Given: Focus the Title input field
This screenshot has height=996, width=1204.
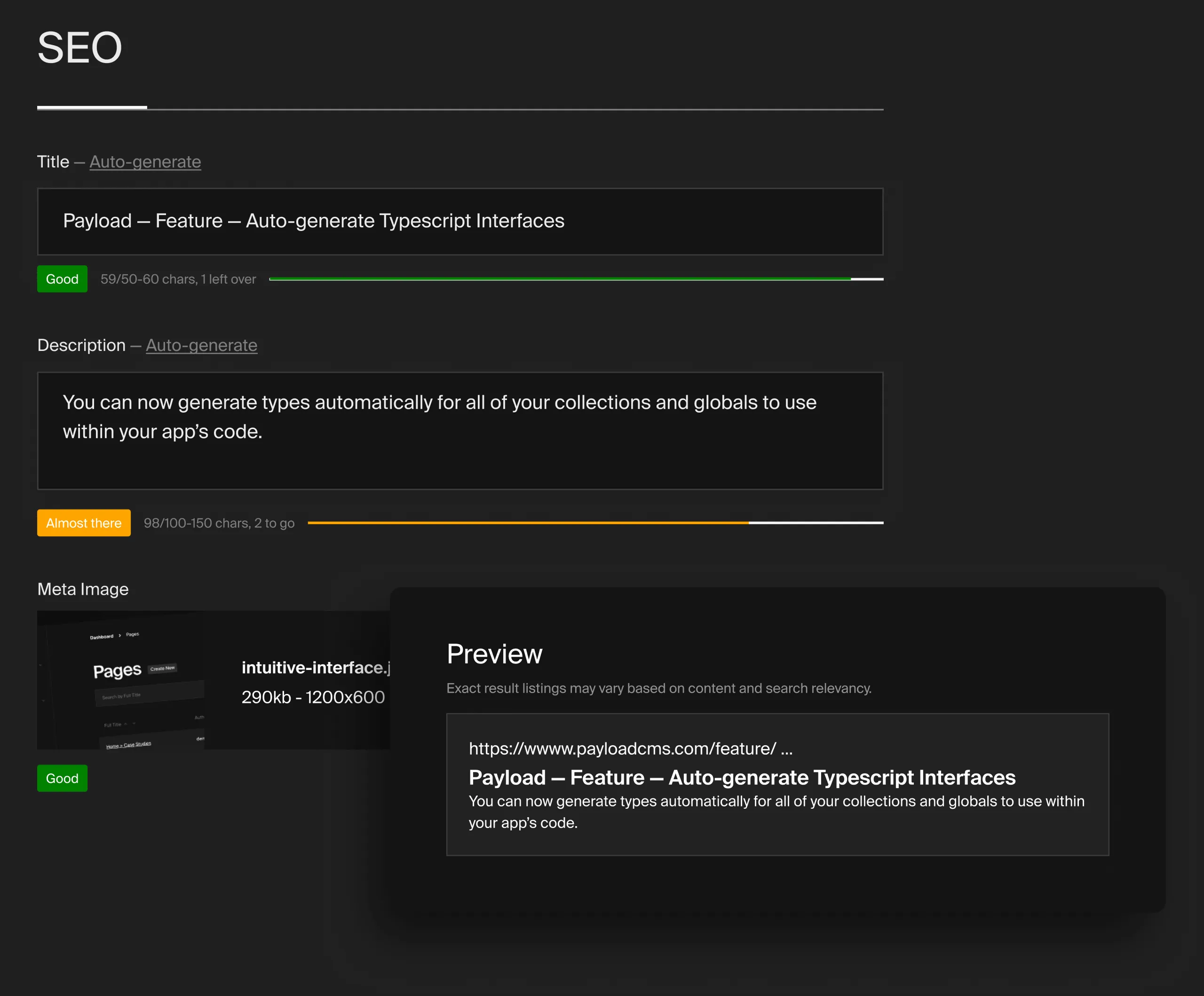Looking at the screenshot, I should (460, 221).
